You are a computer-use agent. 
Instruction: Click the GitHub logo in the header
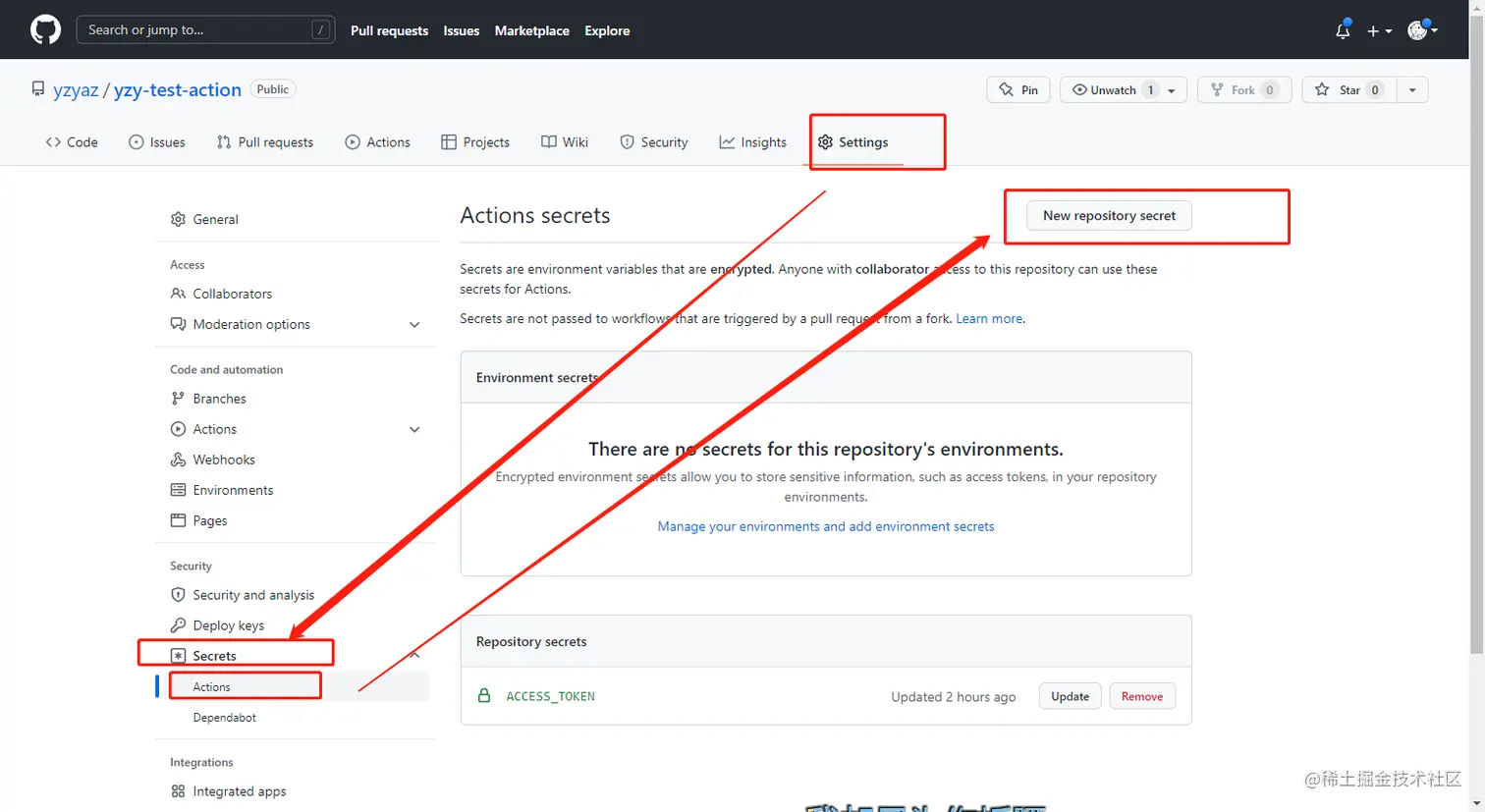pos(45,30)
